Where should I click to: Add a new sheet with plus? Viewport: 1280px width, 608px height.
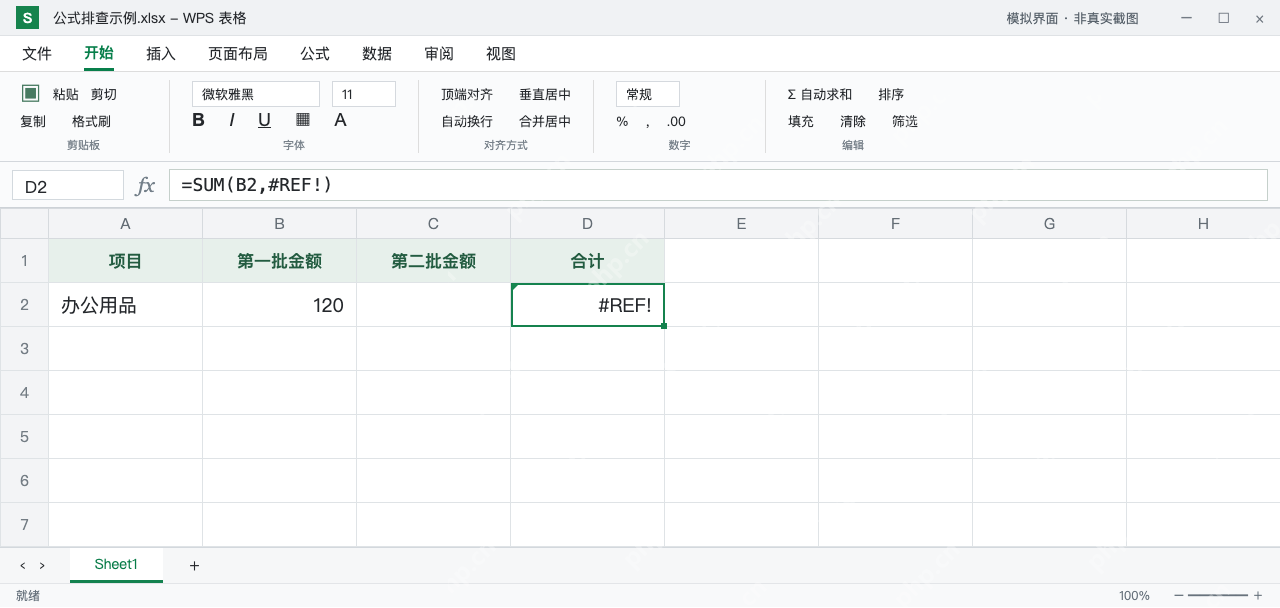coord(194,565)
